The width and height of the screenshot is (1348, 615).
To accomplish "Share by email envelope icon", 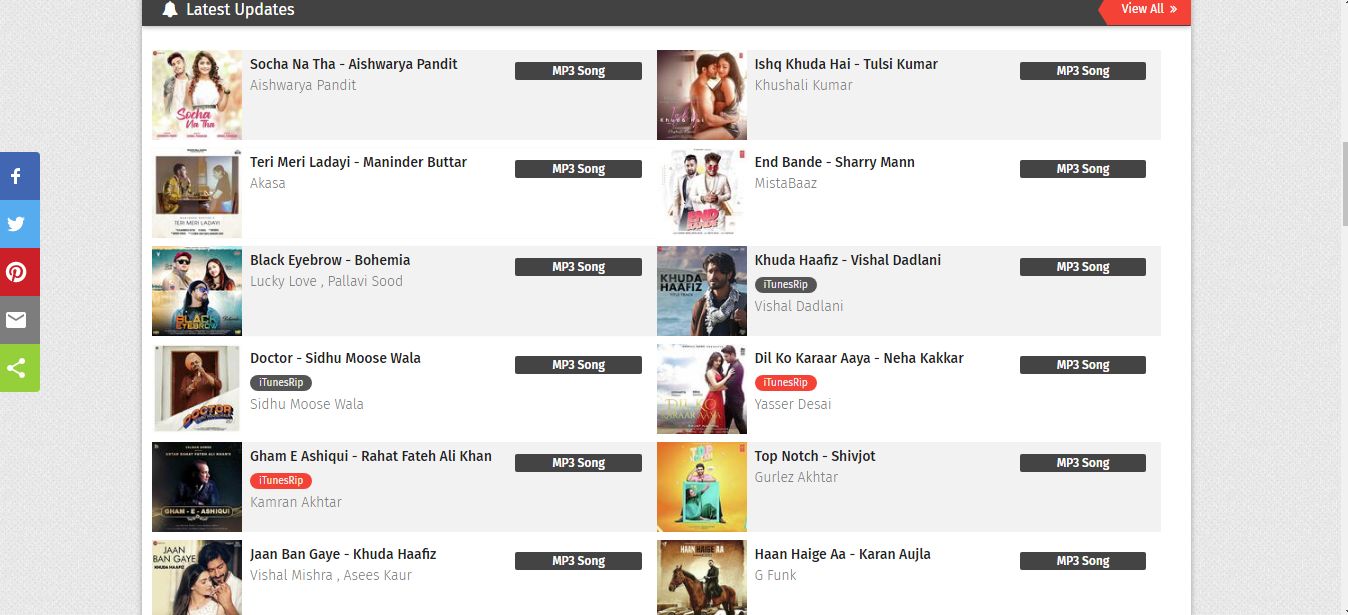I will coord(18,320).
